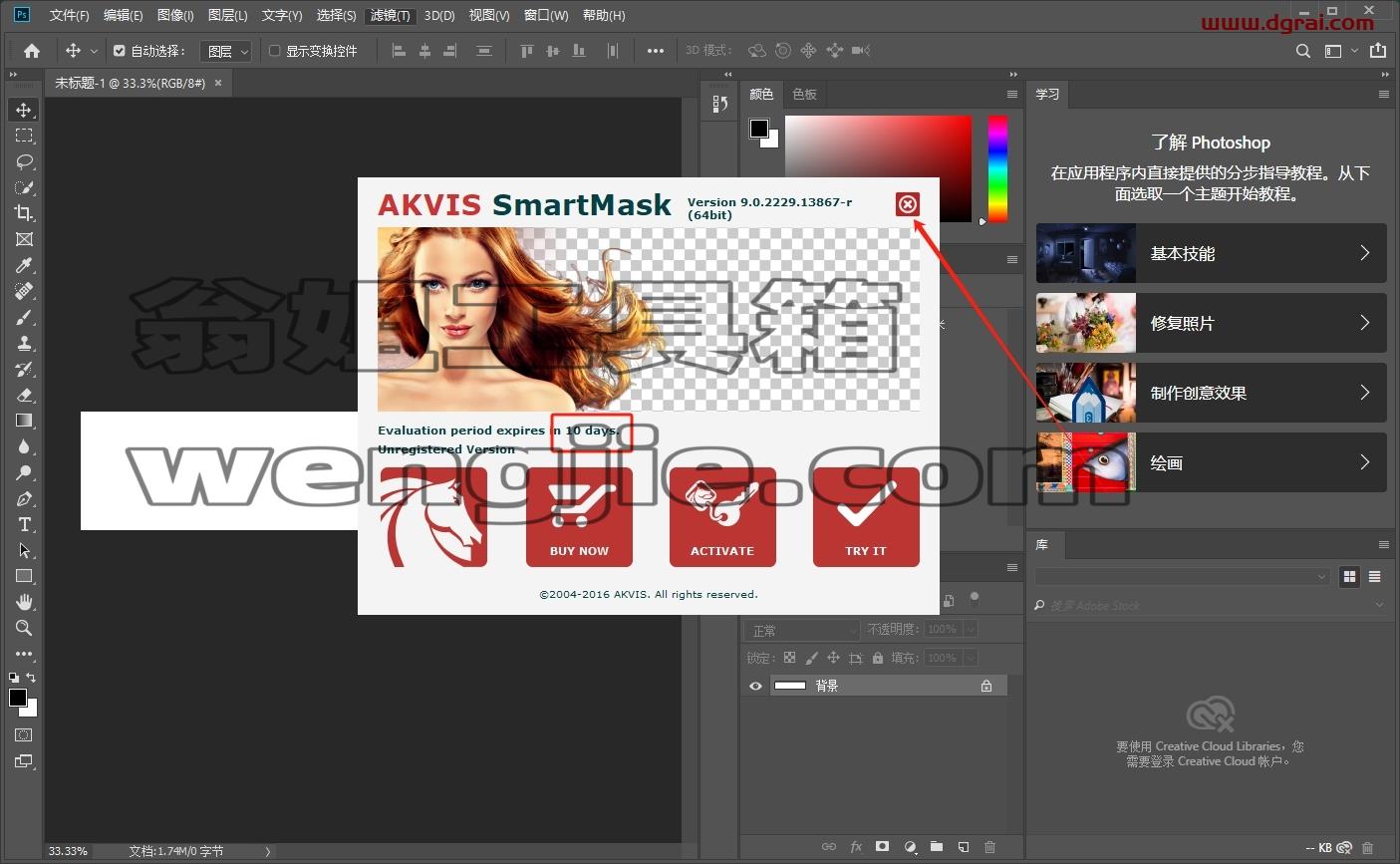
Task: Select the Gradient tool
Action: pos(24,421)
